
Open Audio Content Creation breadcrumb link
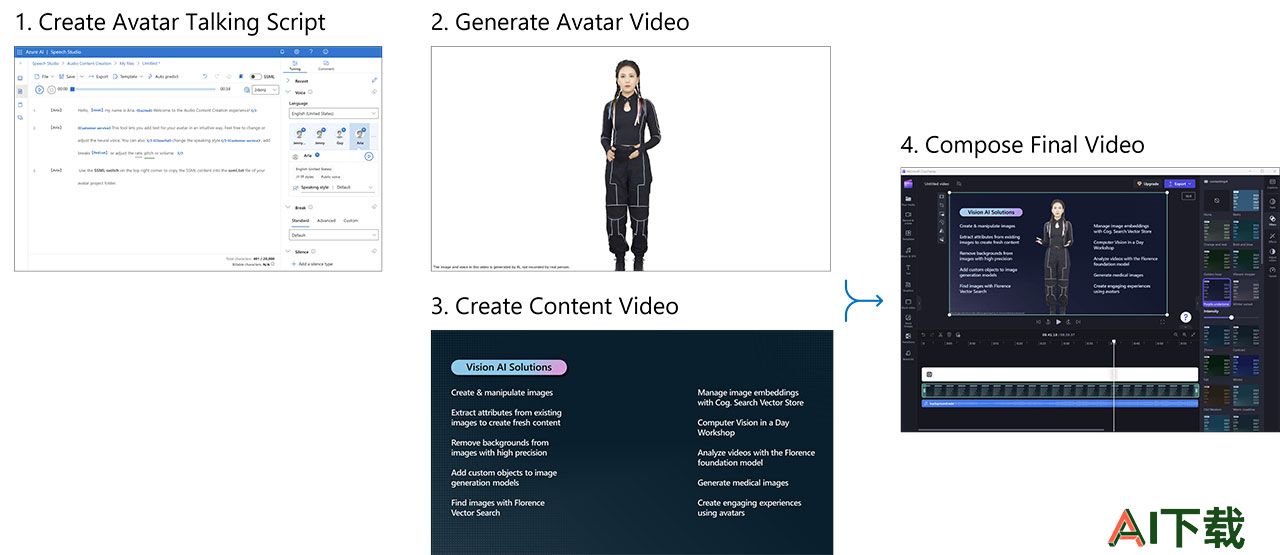pos(89,63)
